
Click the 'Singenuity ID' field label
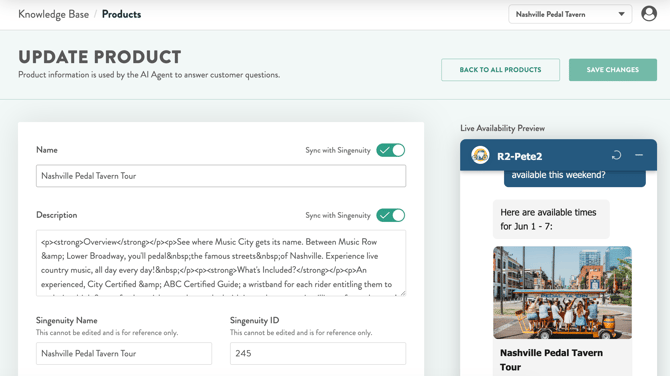pos(254,320)
